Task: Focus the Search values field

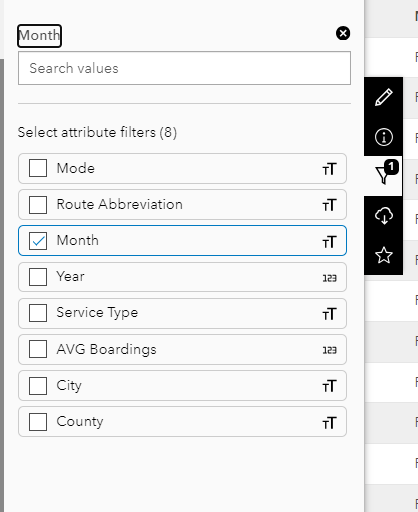Action: point(184,68)
